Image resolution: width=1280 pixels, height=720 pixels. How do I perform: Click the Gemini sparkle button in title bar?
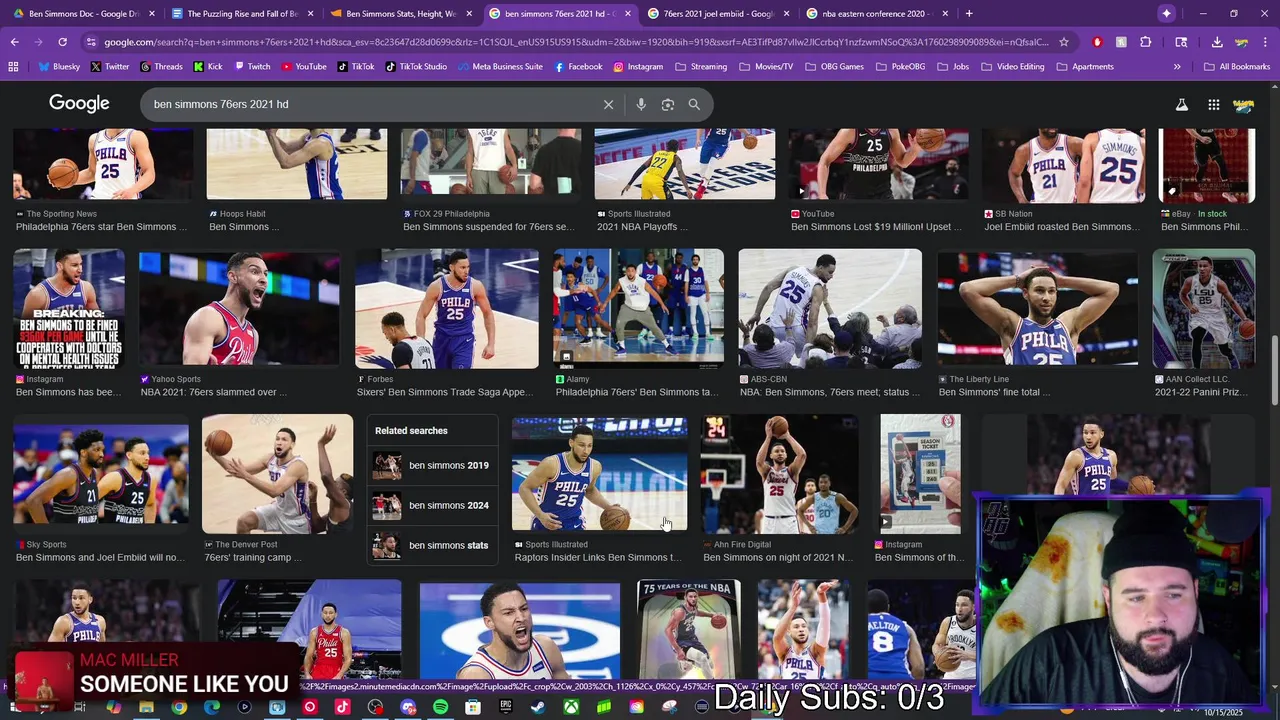click(1166, 13)
